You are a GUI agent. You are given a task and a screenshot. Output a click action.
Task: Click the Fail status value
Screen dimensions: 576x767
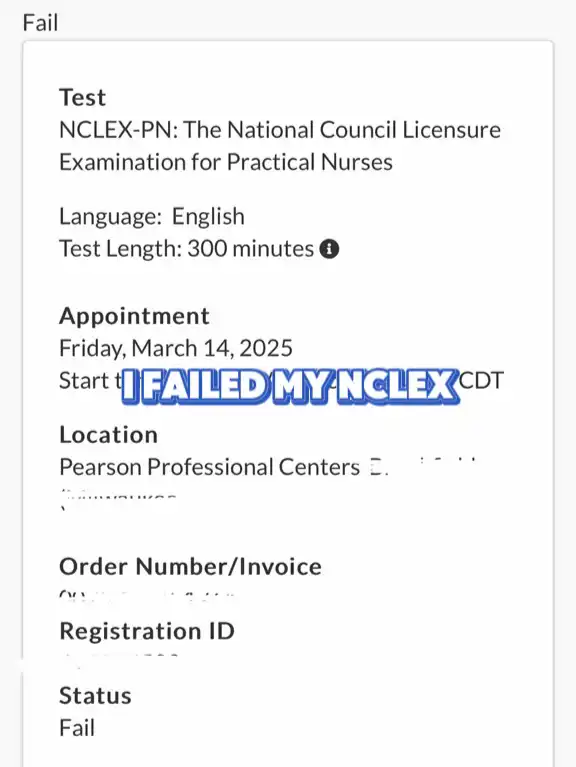click(x=77, y=728)
